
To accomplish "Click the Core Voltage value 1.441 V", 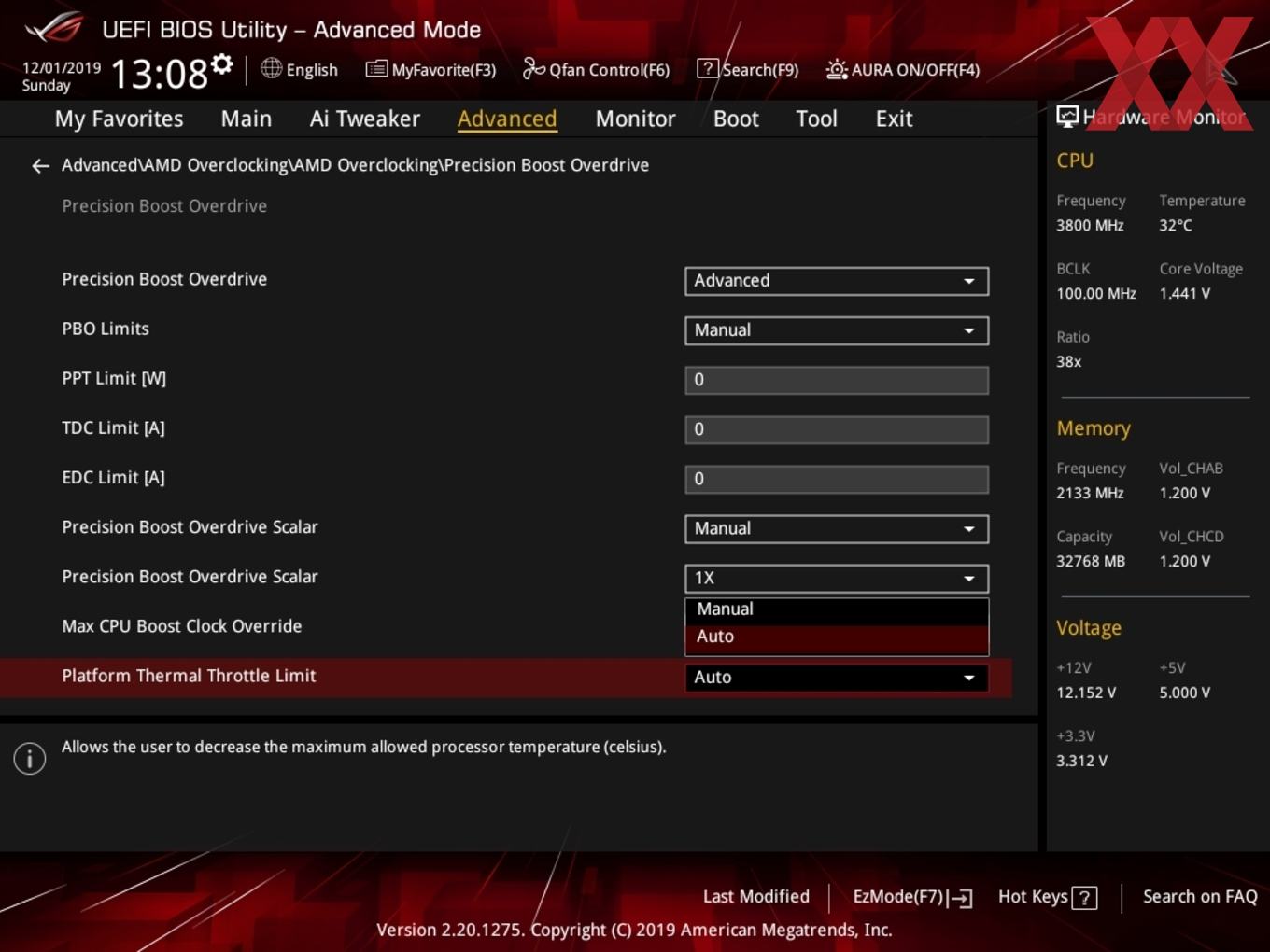I will [x=1184, y=294].
